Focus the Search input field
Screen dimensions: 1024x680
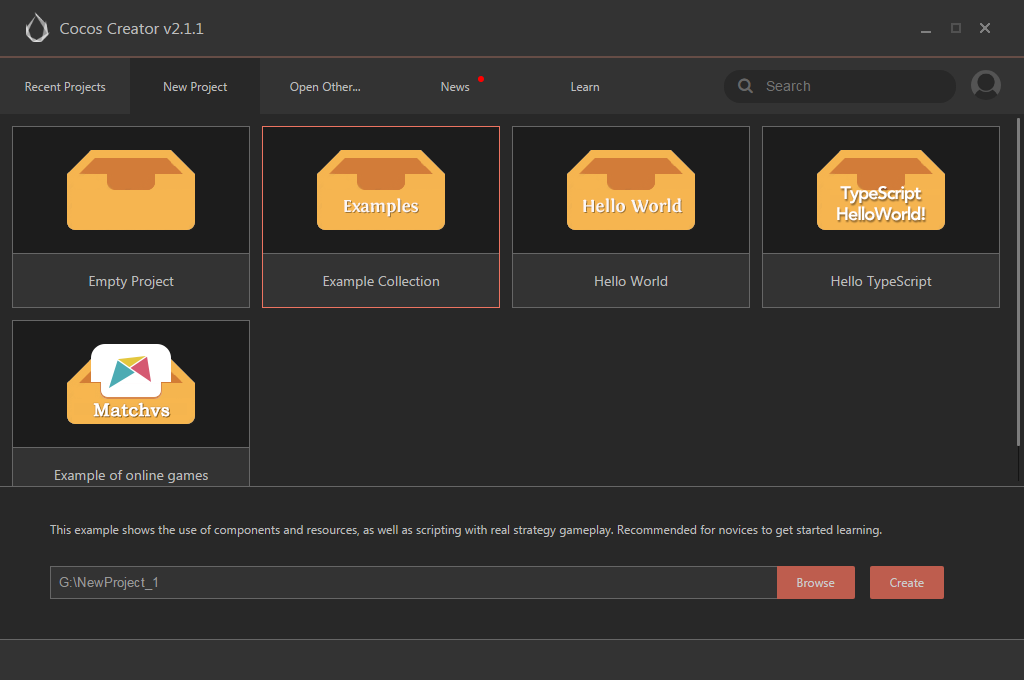click(840, 86)
